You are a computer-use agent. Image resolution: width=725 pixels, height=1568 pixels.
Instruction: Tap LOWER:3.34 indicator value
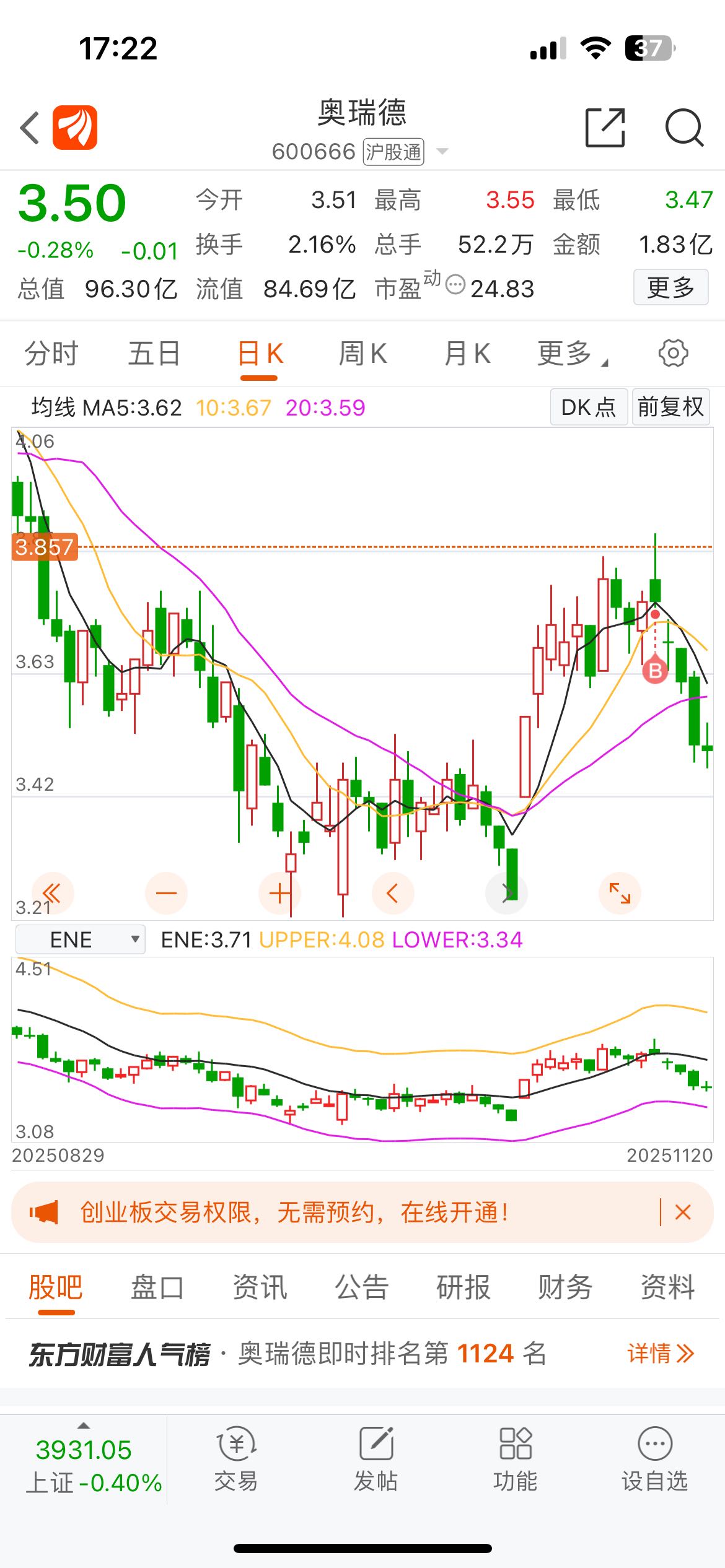(x=457, y=939)
